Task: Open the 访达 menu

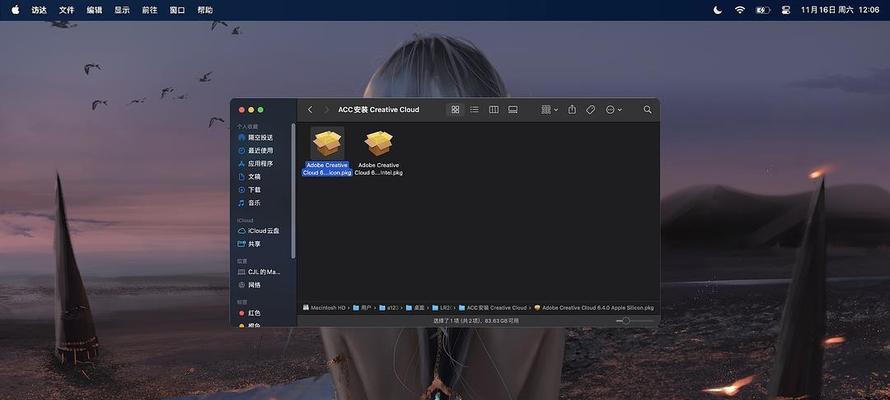Action: click(x=39, y=10)
